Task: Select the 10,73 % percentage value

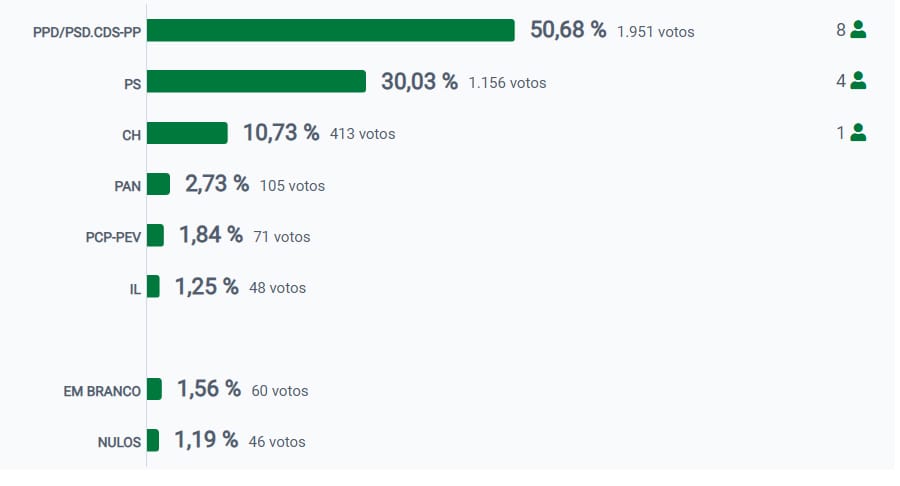Action: coord(281,132)
